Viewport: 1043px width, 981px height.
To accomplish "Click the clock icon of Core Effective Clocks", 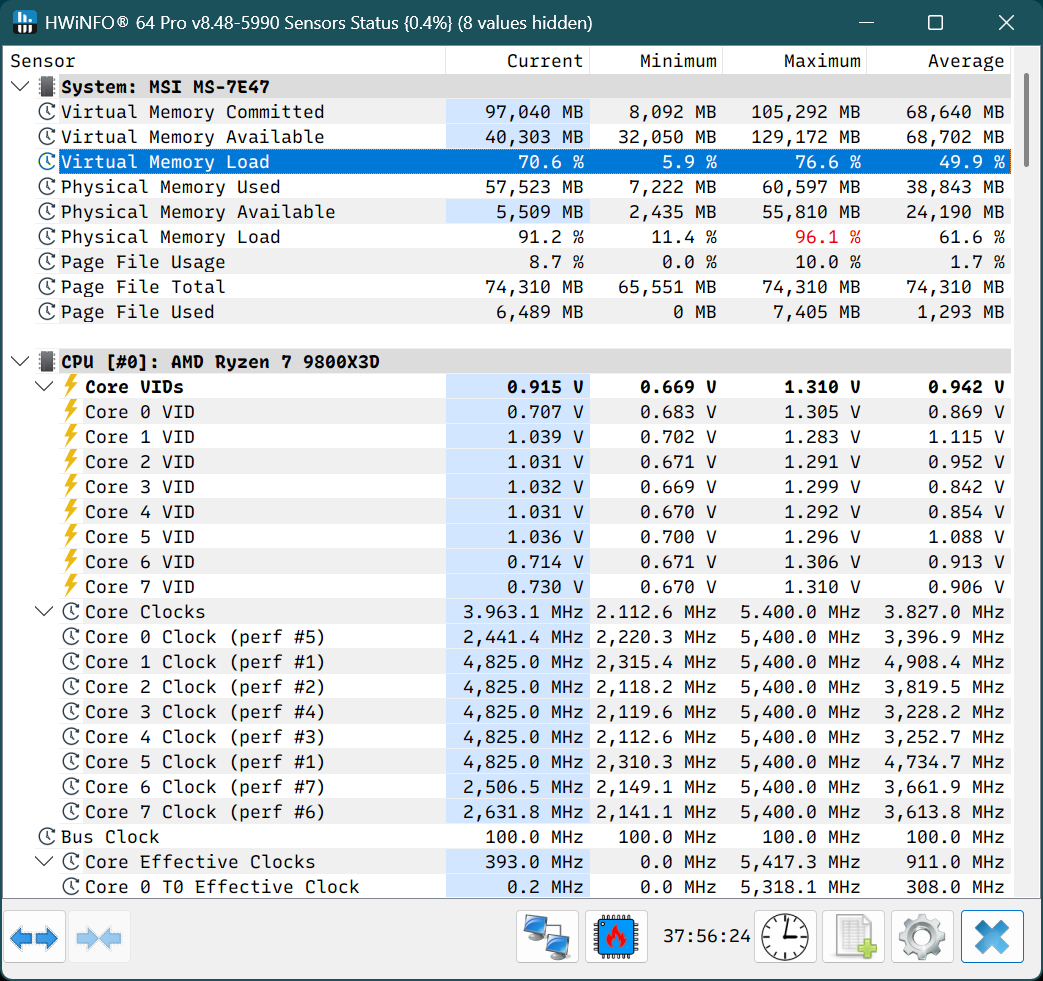I will [x=71, y=862].
